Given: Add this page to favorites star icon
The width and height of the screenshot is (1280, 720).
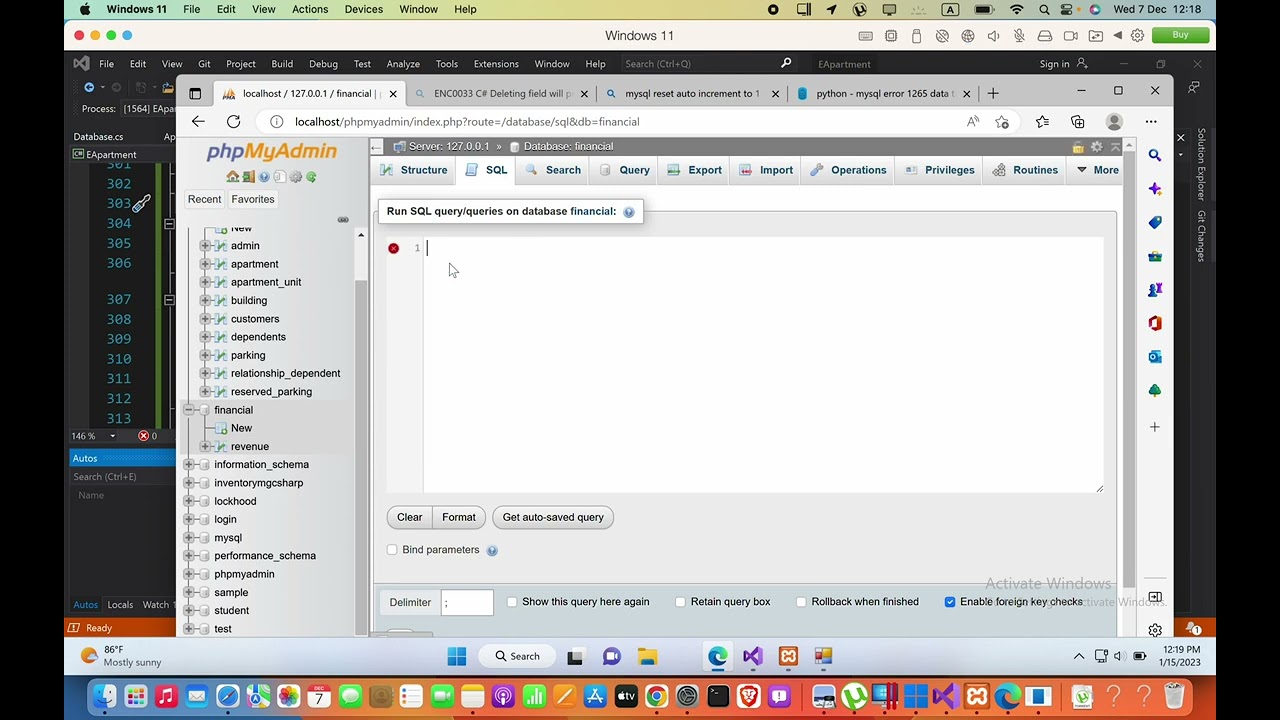Looking at the screenshot, I should [1002, 122].
